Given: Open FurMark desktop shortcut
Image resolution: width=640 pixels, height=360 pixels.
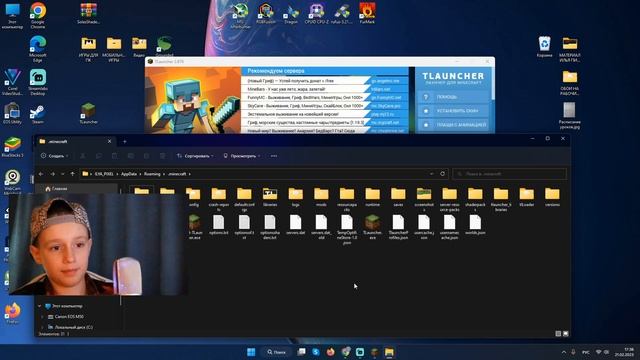Looking at the screenshot, I should [x=367, y=13].
